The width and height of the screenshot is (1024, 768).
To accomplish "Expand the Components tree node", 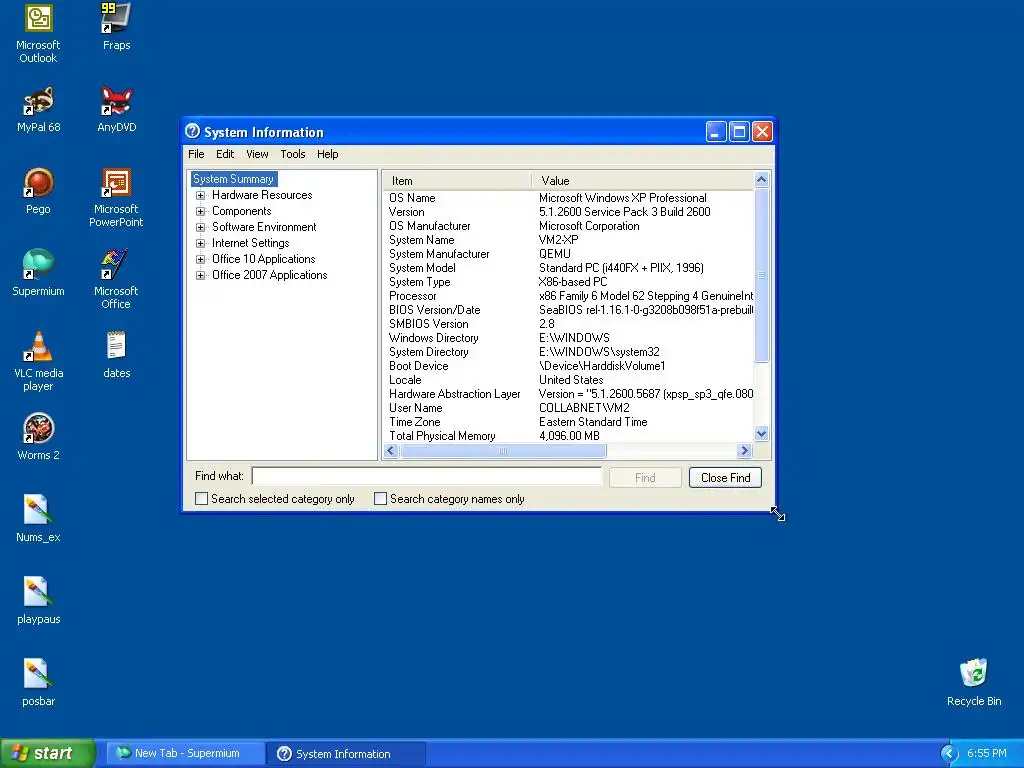I will (x=200, y=211).
